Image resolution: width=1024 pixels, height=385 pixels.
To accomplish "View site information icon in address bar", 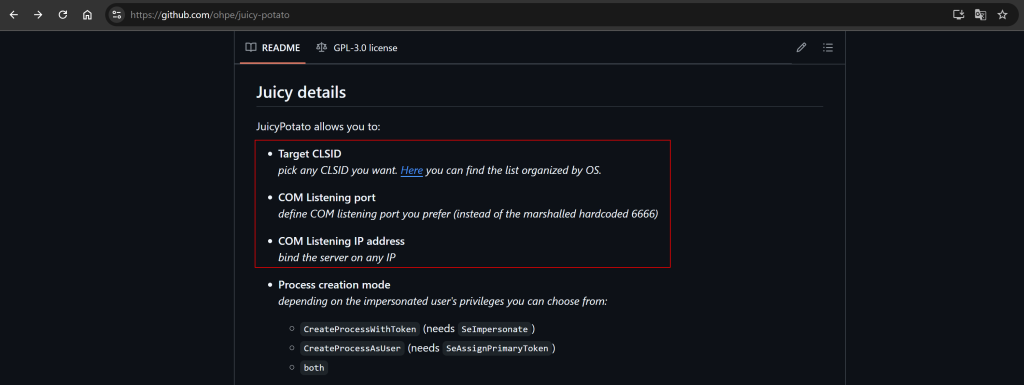I will (117, 14).
